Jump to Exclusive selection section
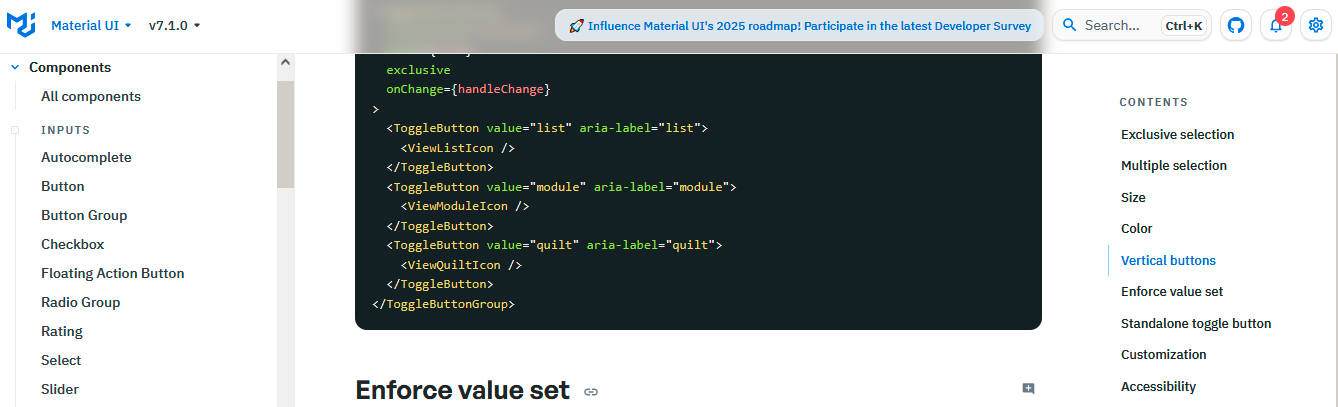Image resolution: width=1338 pixels, height=407 pixels. point(1178,134)
